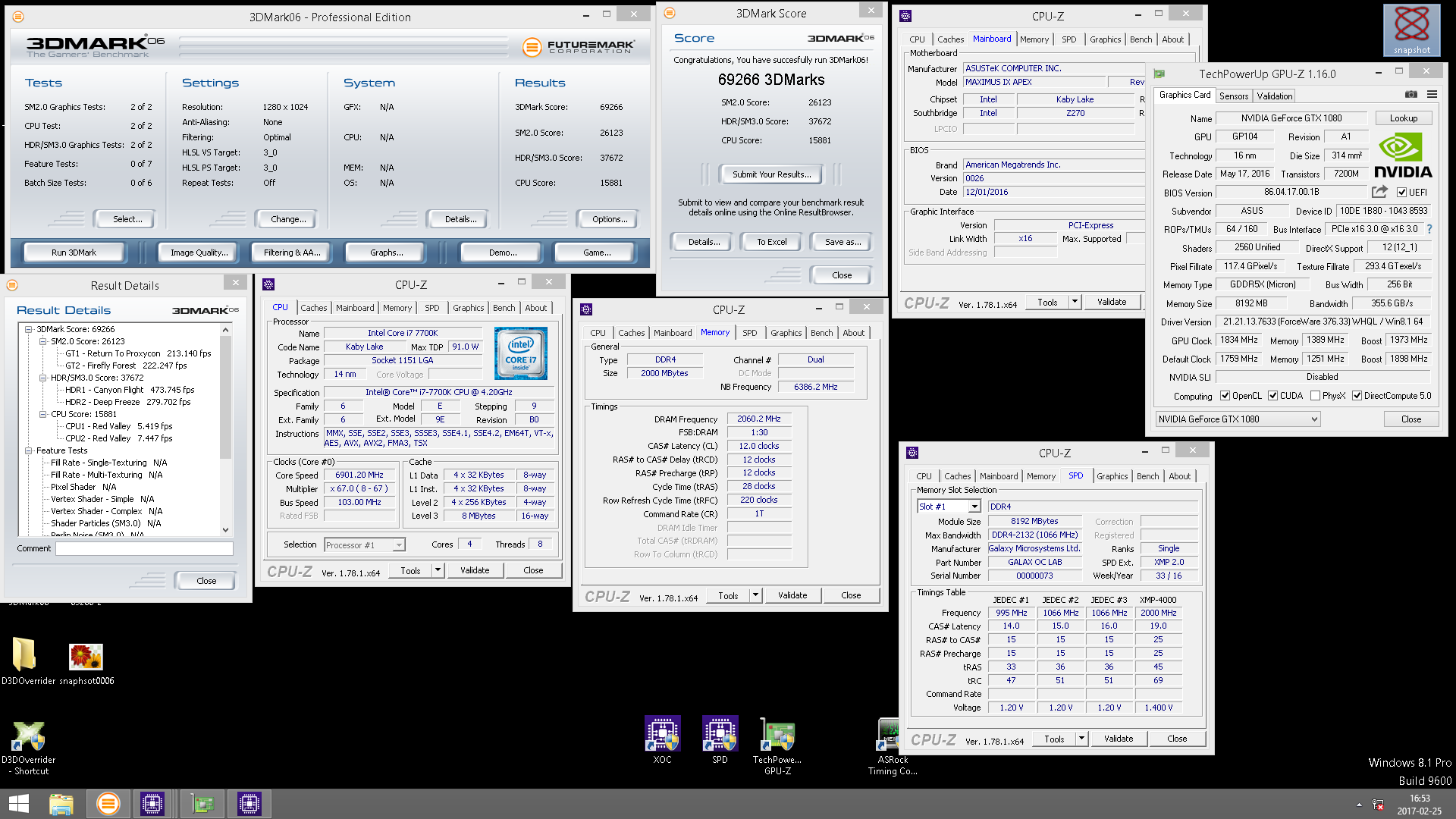Collapse the HDR/SM3.0 Score: 37672 node
Image resolution: width=1456 pixels, height=819 pixels.
pyautogui.click(x=43, y=378)
